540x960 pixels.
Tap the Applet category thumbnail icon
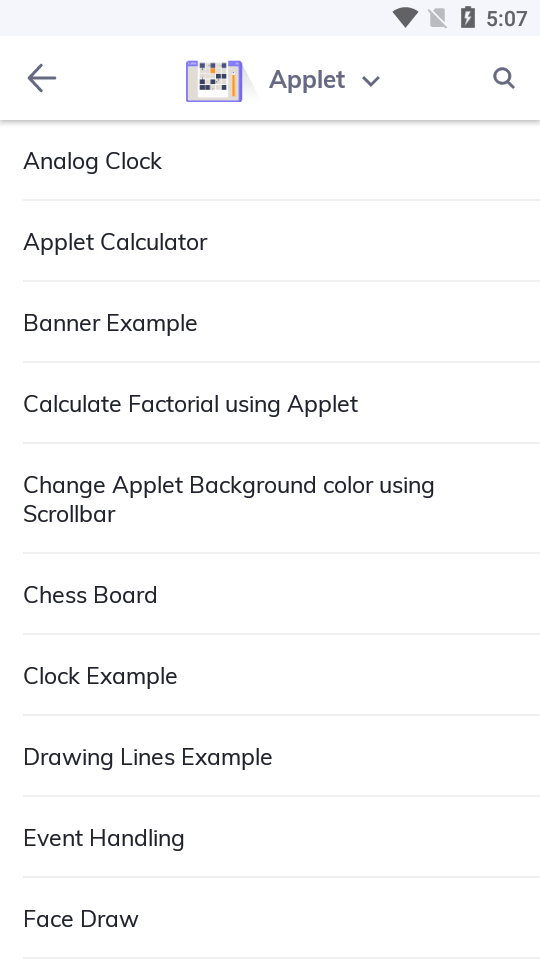point(214,80)
